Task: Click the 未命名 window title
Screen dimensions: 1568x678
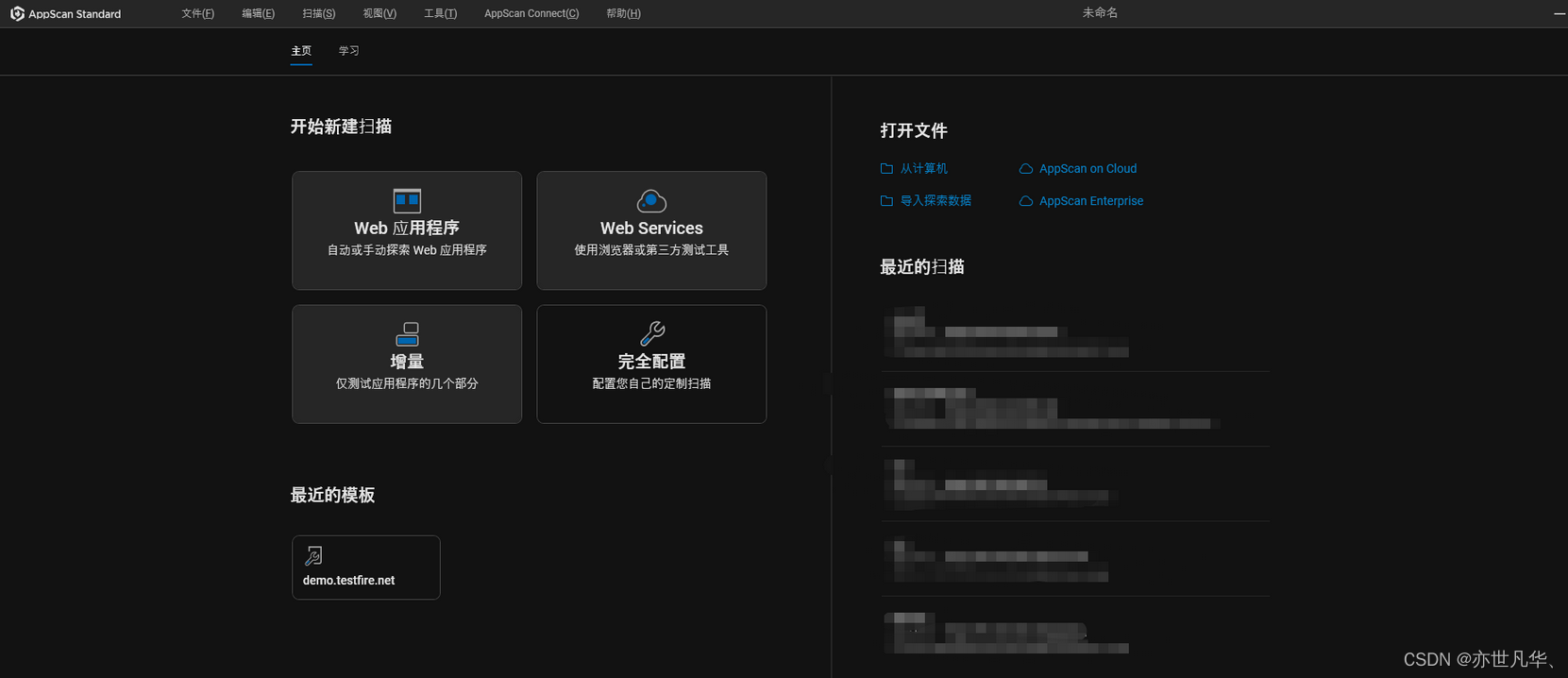Action: coord(1100,13)
